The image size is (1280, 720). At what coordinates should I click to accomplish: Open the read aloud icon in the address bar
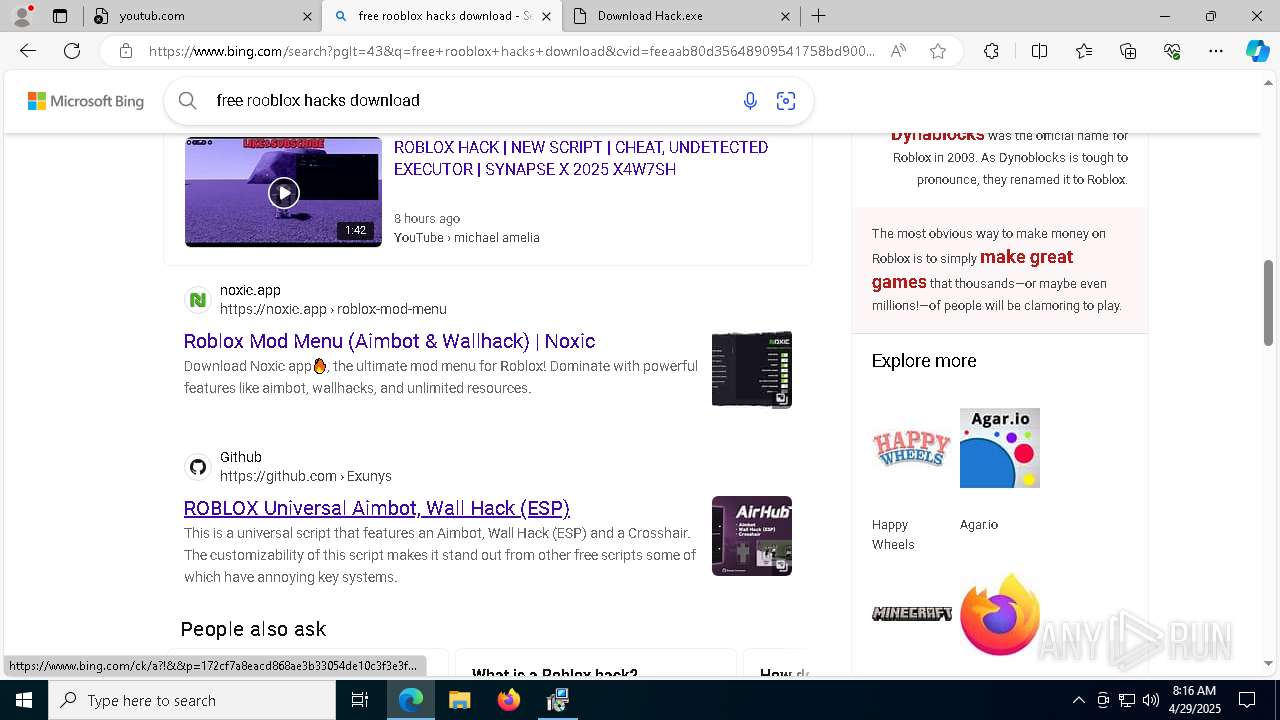pos(898,51)
